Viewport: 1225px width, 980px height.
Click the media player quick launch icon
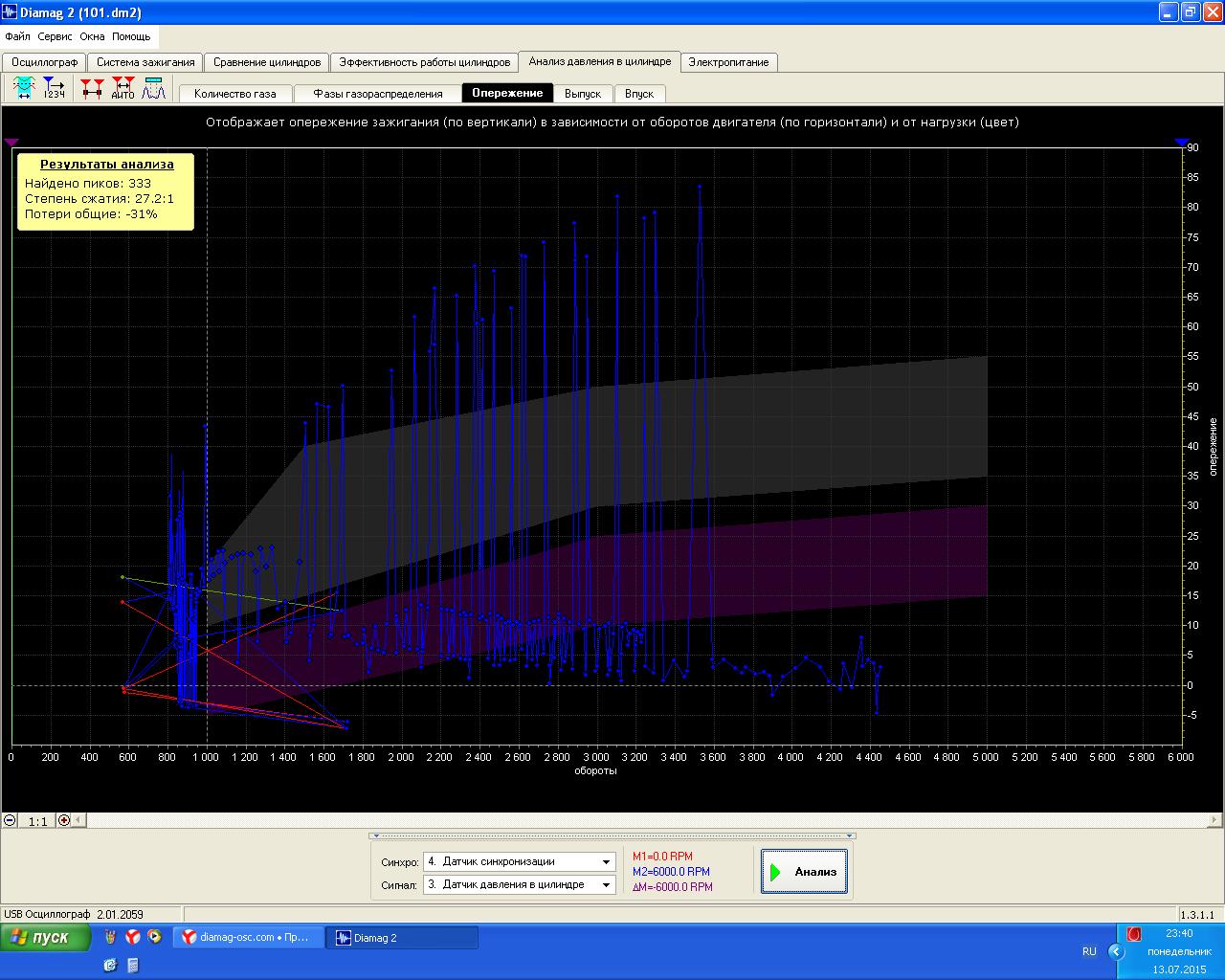click(x=154, y=937)
